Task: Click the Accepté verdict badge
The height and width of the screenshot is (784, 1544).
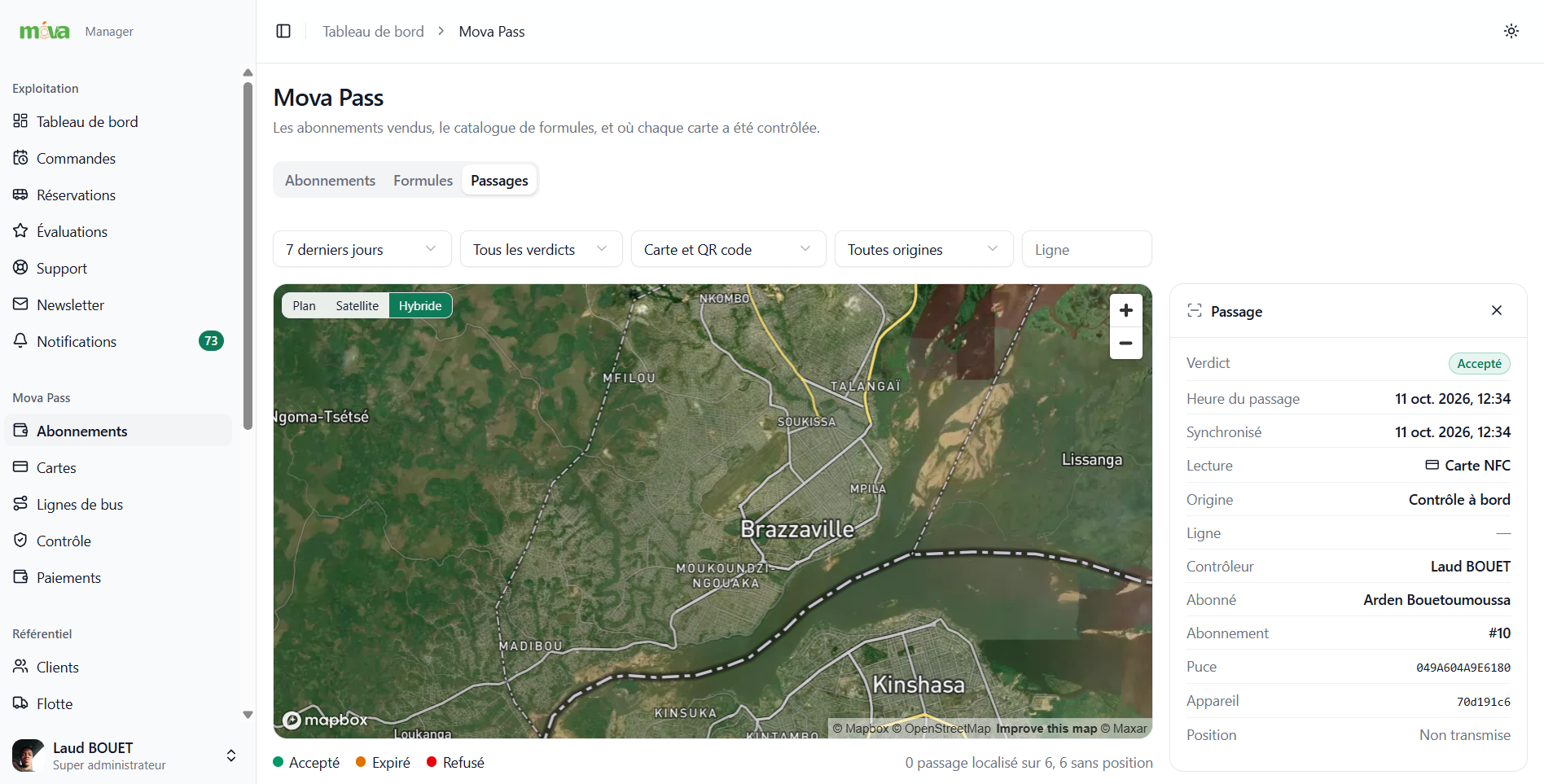Action: pos(1479,364)
